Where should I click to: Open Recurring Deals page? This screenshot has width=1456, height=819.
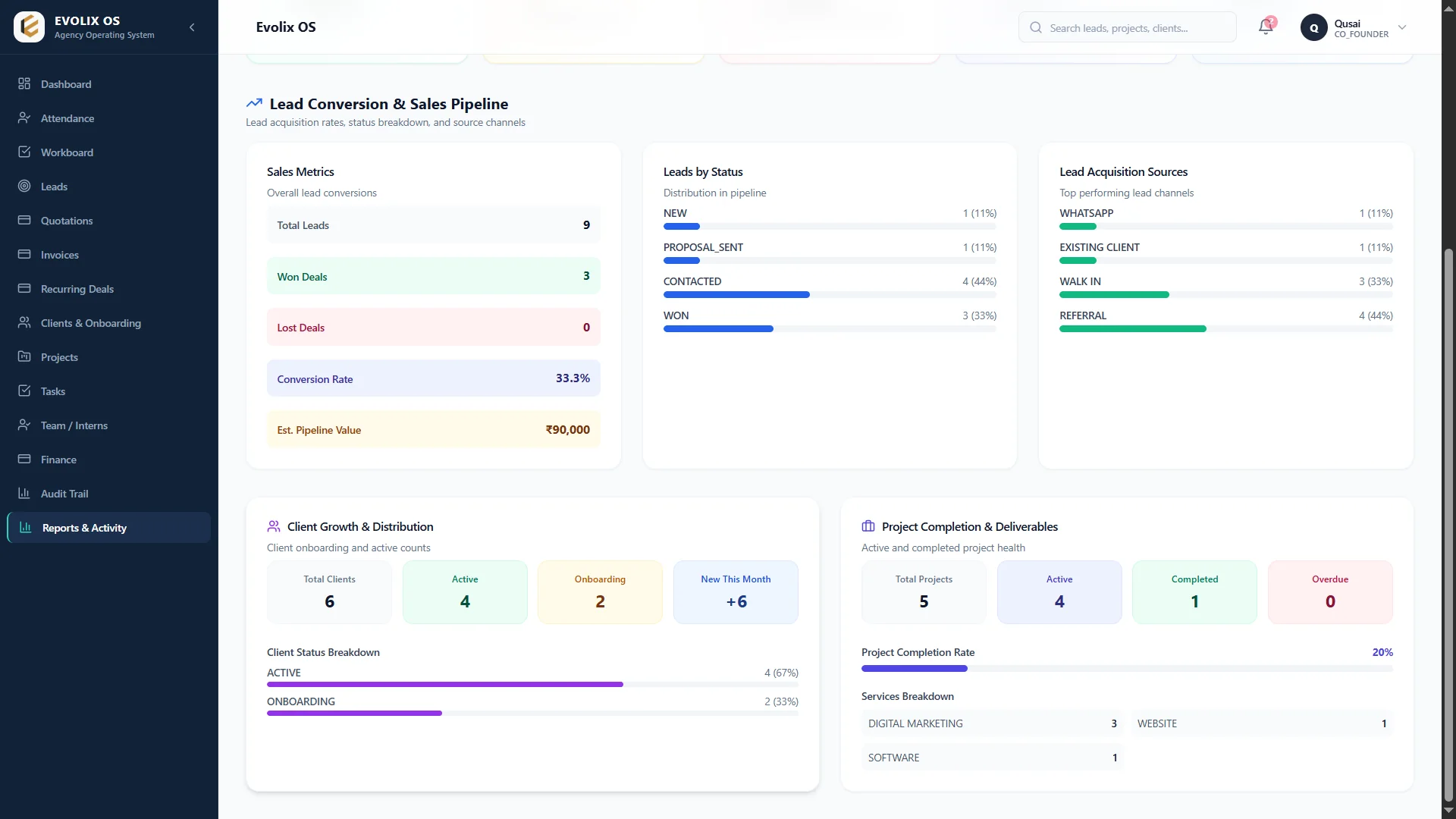(x=108, y=288)
